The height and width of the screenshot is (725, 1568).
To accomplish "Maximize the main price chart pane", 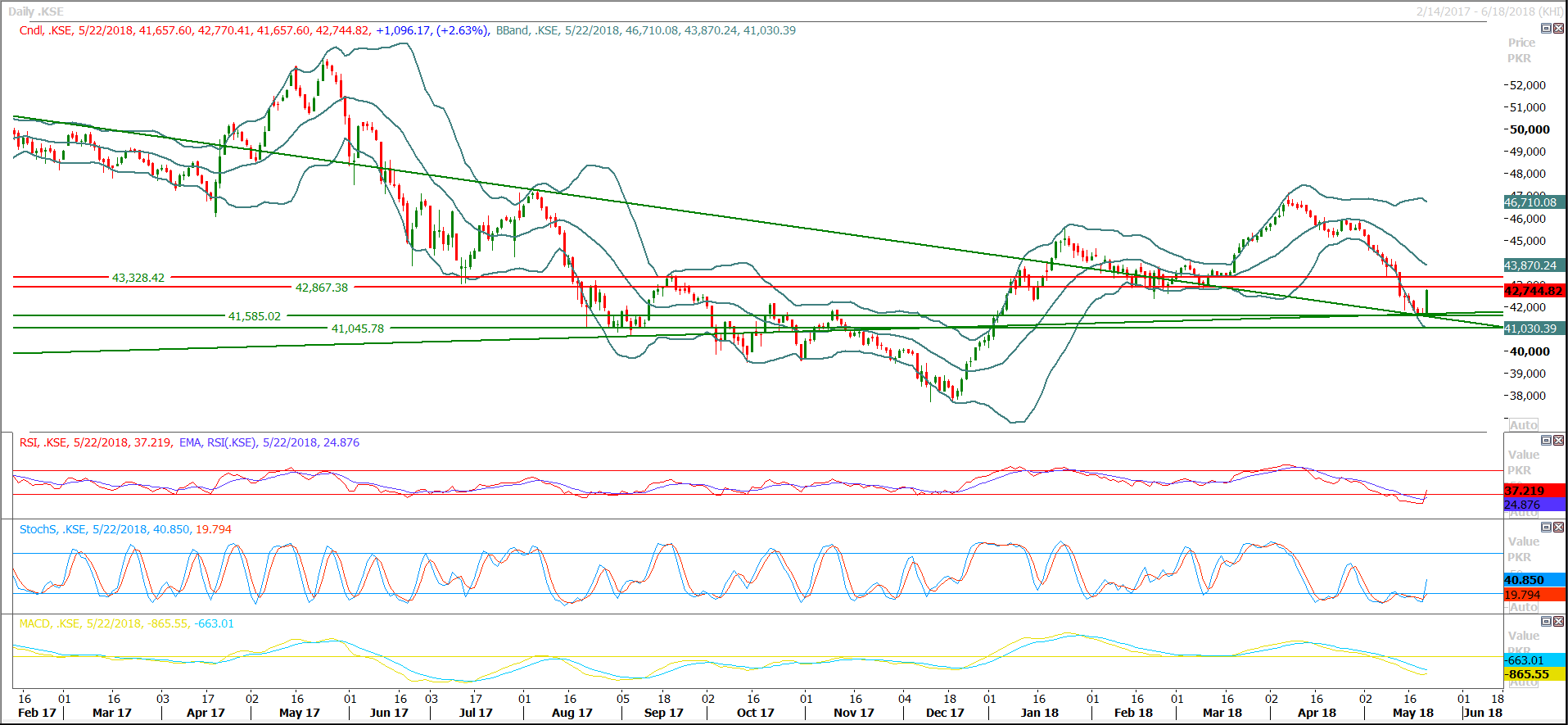I will (x=1546, y=29).
